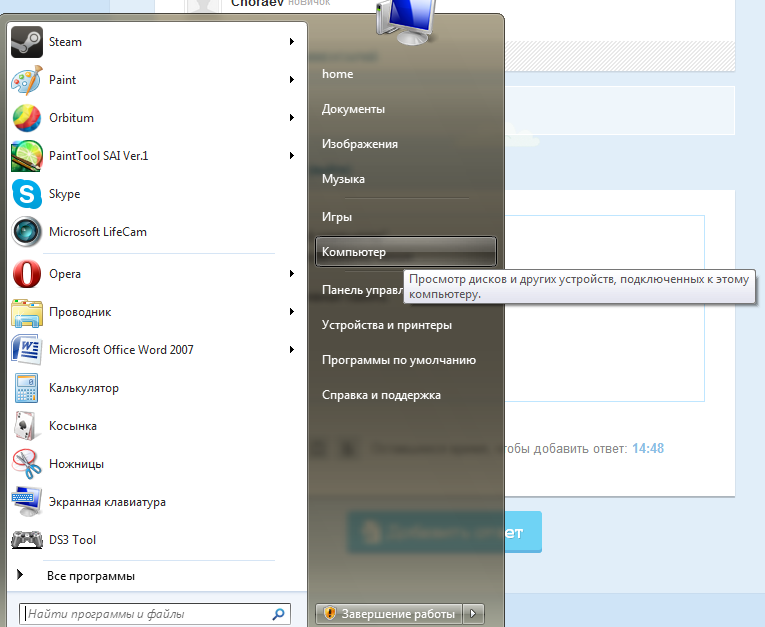The width and height of the screenshot is (765, 627).
Task: Click Завершение работы button
Action: tap(389, 613)
